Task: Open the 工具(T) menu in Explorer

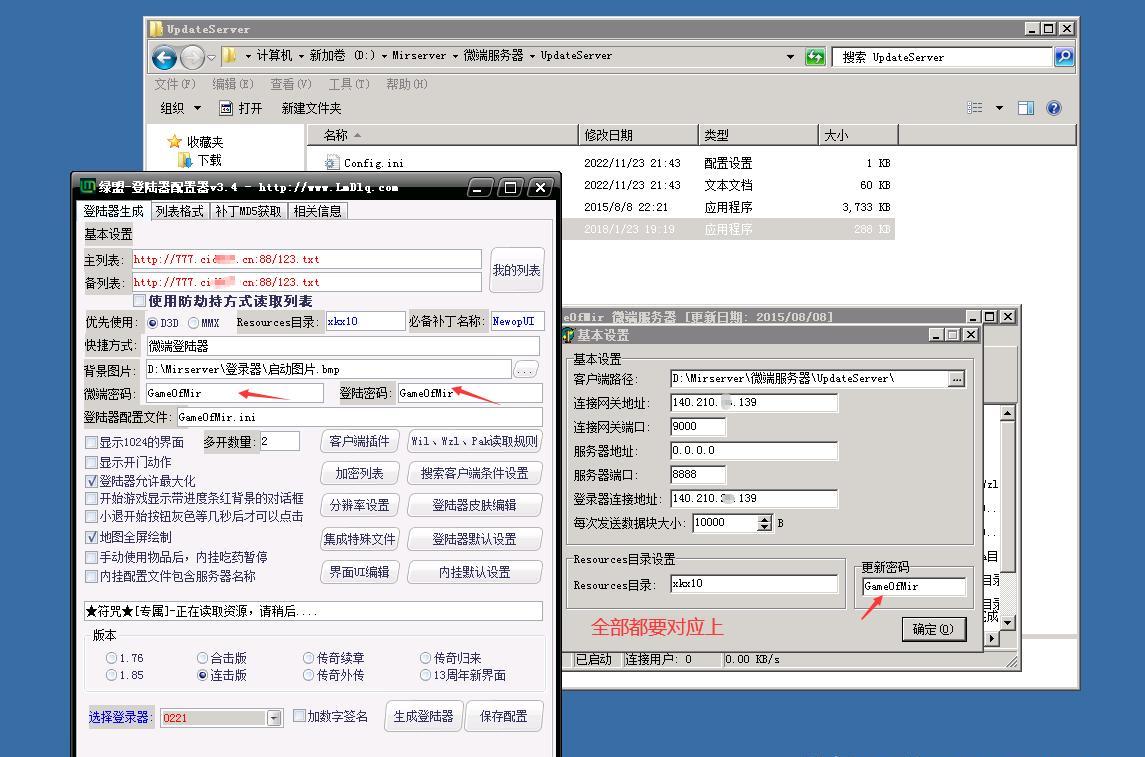Action: pos(348,84)
